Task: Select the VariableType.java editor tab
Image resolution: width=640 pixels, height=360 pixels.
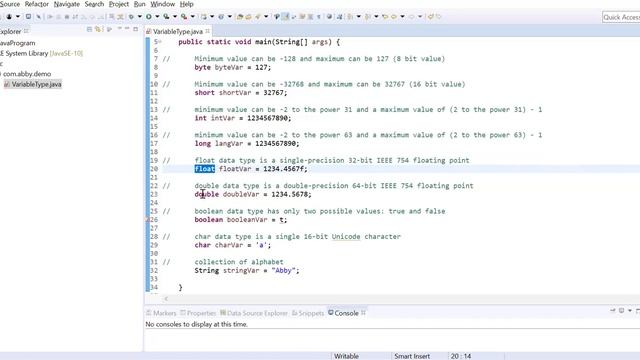Action: point(178,31)
